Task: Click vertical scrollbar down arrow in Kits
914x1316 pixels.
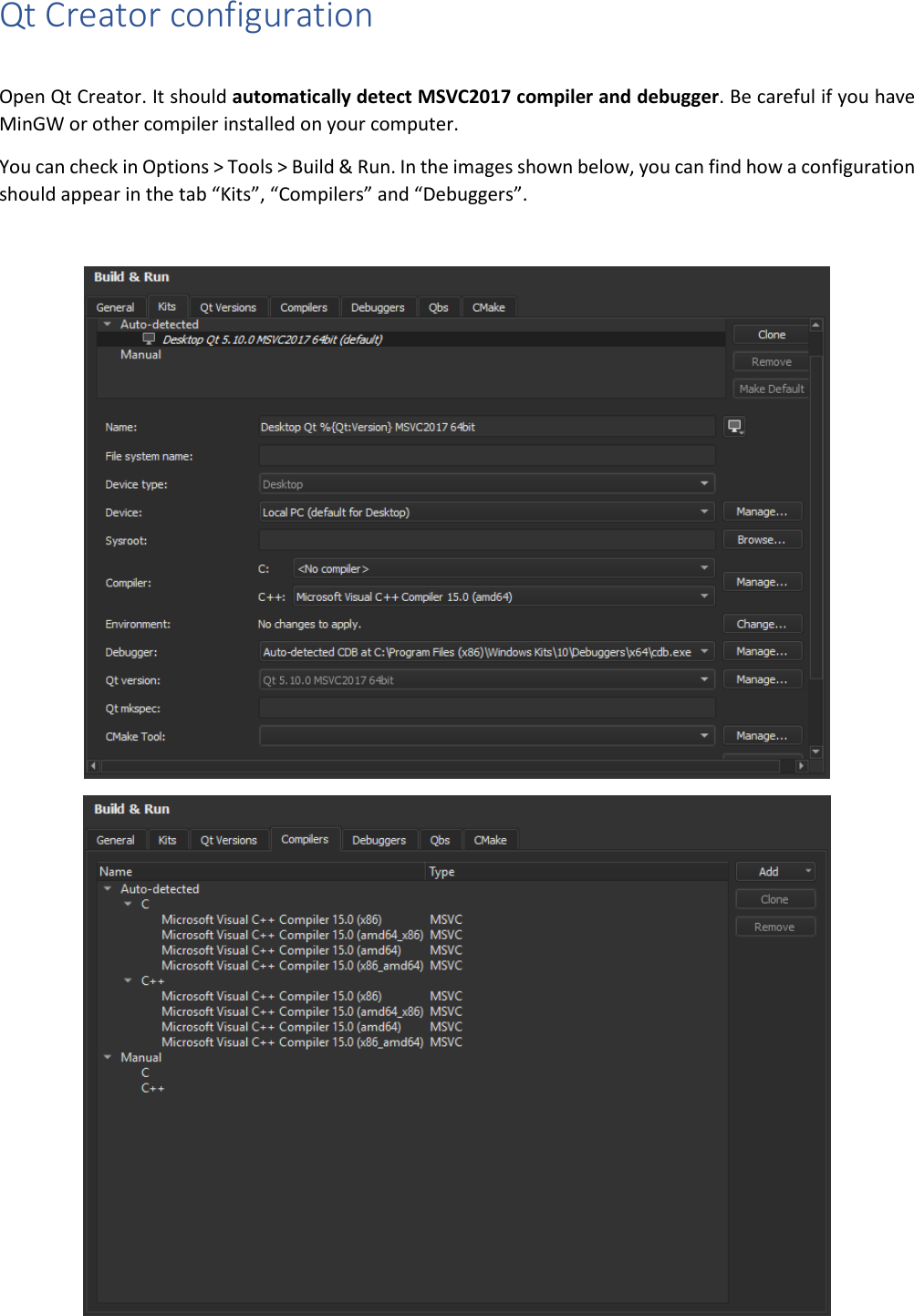Action: tap(815, 751)
